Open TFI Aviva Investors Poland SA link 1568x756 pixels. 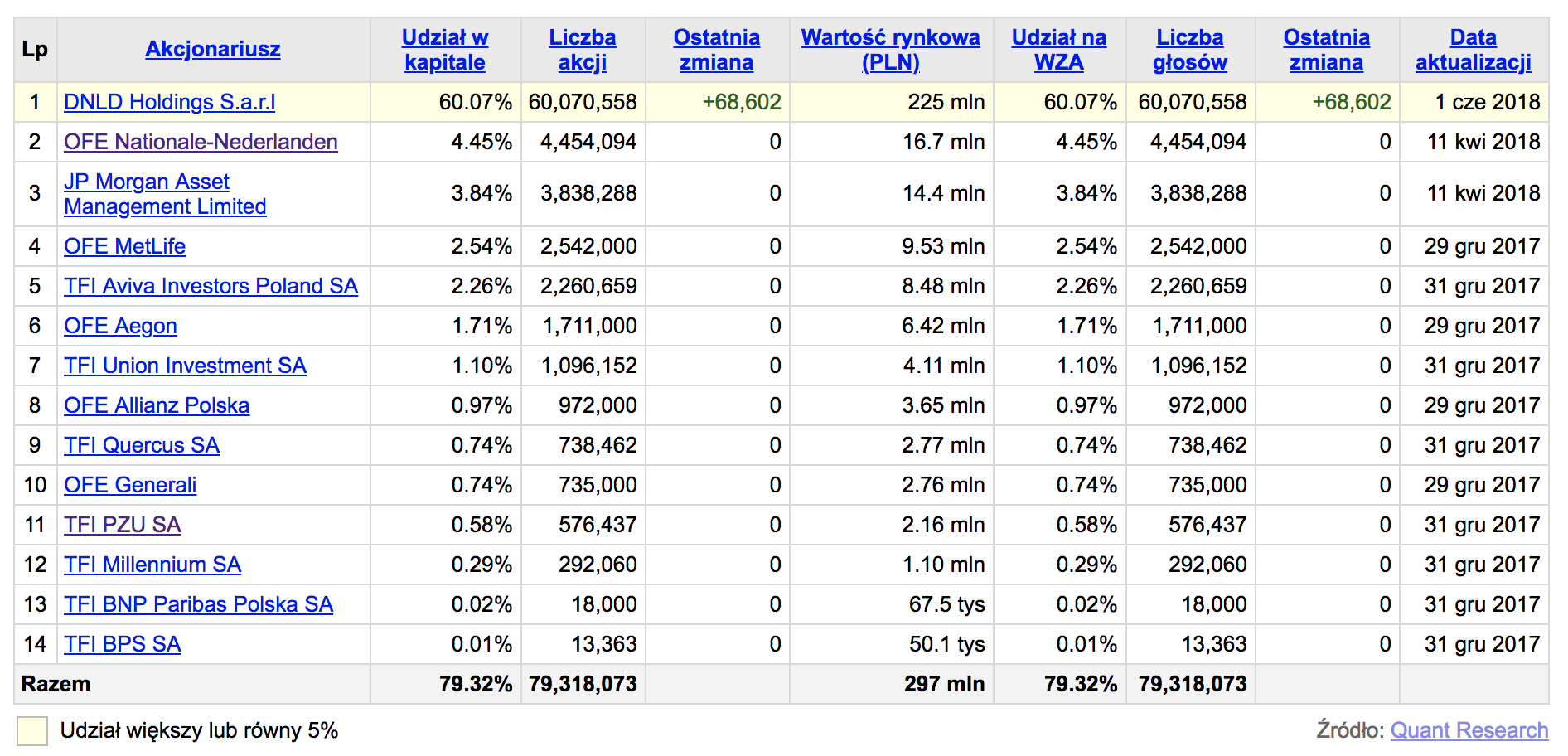click(211, 286)
